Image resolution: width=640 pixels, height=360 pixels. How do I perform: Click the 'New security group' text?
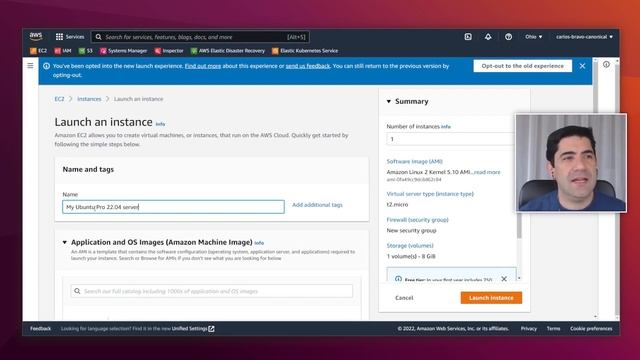click(411, 231)
